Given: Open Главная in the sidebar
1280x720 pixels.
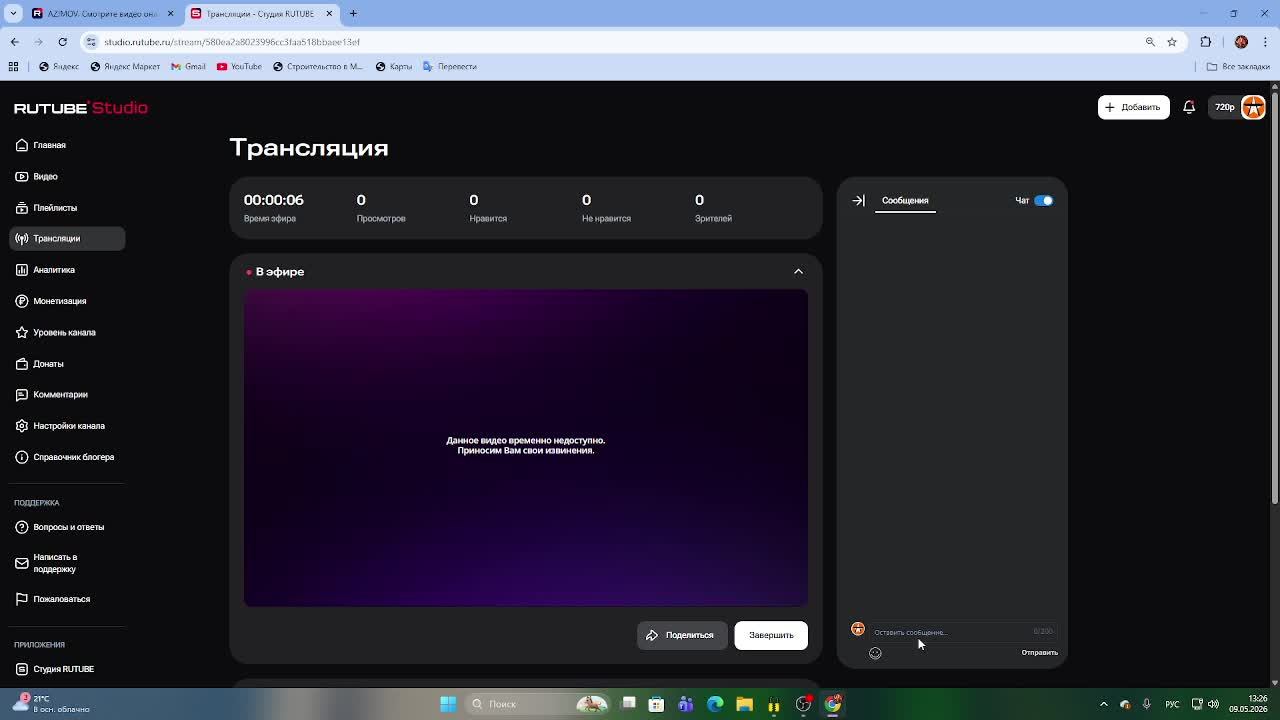Looking at the screenshot, I should [x=41, y=145].
